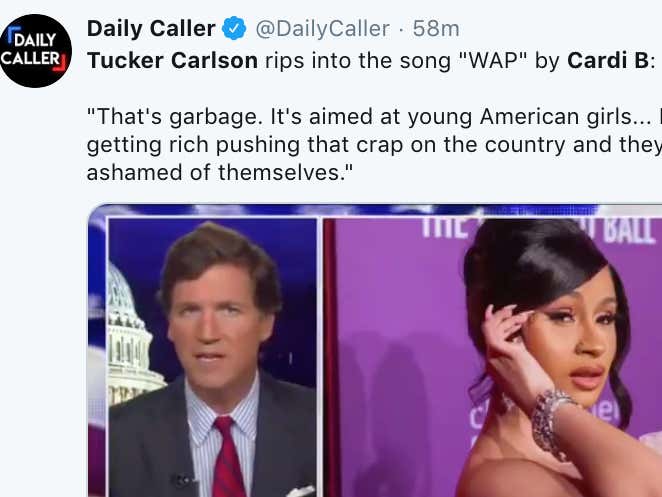Click Cardi B's sparkling bracelet
The width and height of the screenshot is (662, 497).
click(551, 422)
